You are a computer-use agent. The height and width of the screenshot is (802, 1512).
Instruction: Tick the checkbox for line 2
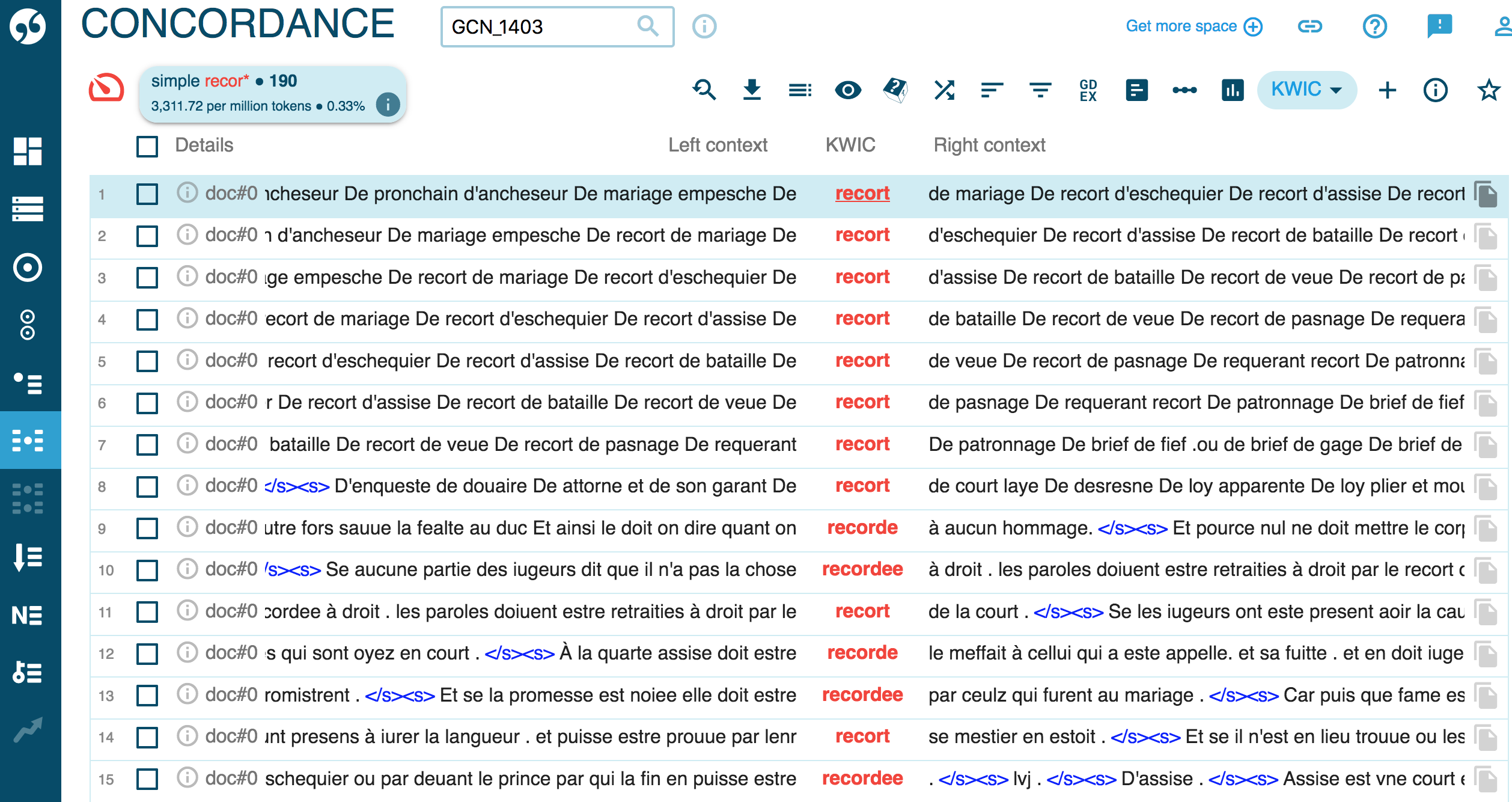[x=147, y=236]
